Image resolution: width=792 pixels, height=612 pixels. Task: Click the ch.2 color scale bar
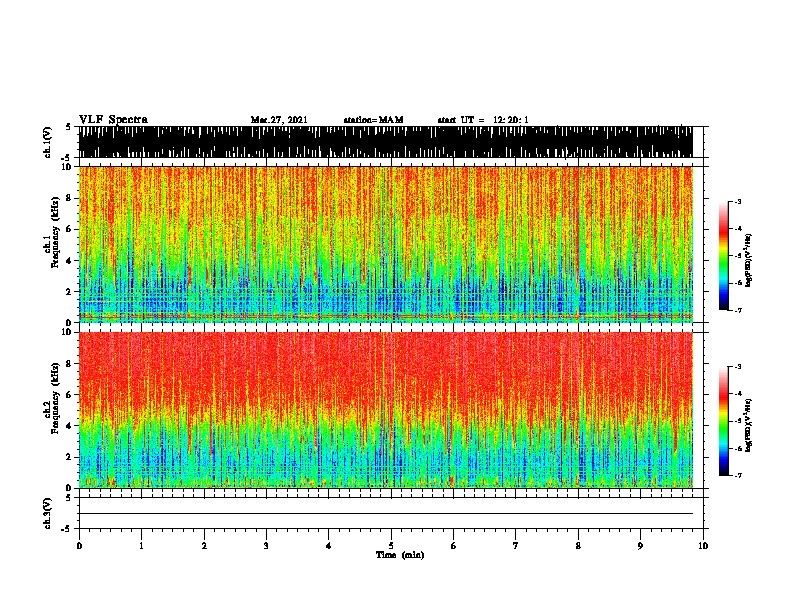pyautogui.click(x=724, y=421)
